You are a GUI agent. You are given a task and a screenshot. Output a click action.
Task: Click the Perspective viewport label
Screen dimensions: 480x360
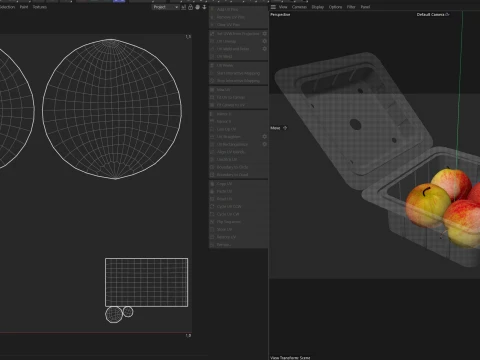click(280, 15)
